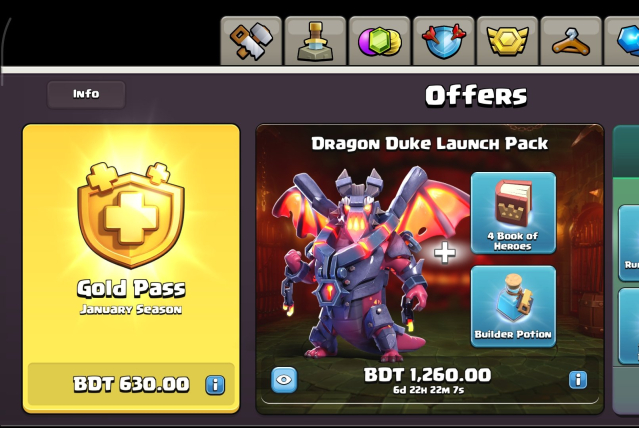Click the Info button
639x428 pixels.
86,94
